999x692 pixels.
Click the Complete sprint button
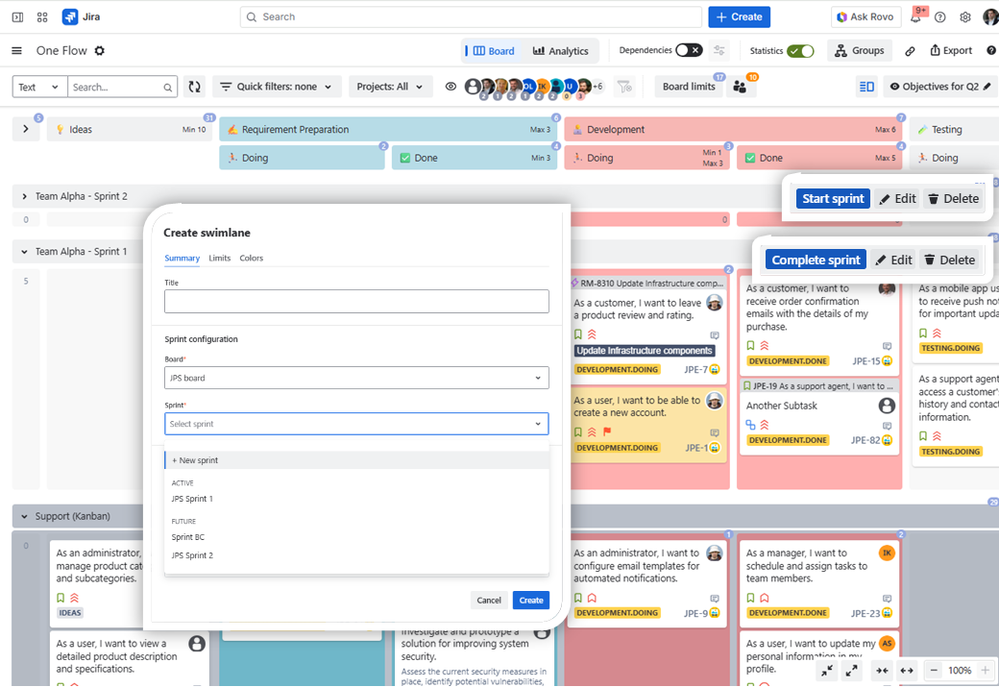[817, 259]
